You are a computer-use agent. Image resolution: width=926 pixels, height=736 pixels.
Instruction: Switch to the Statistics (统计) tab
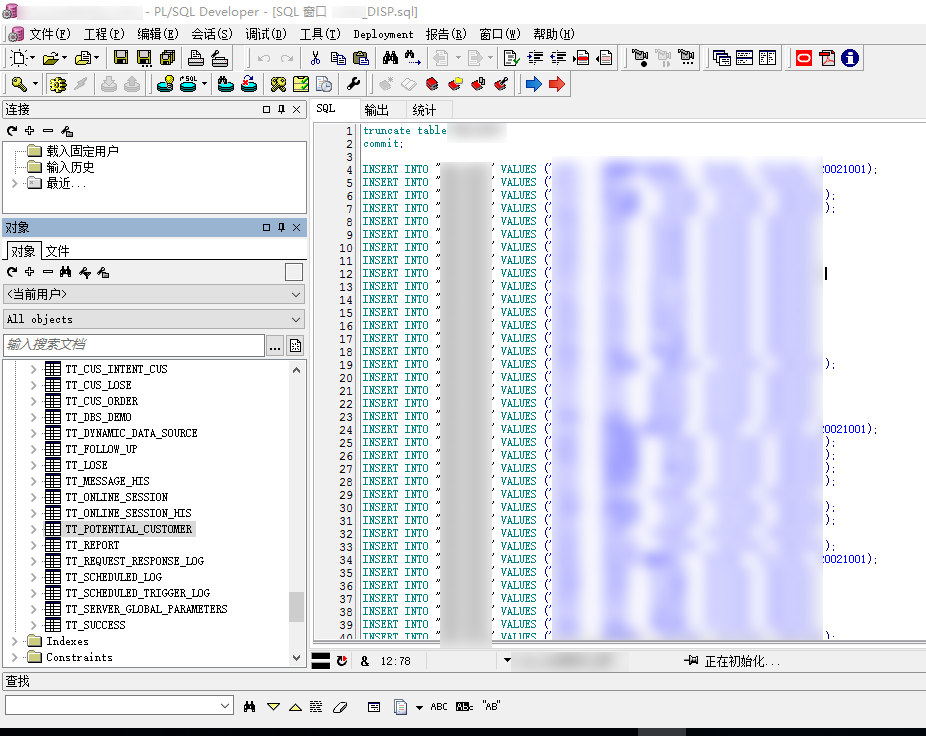(x=424, y=110)
